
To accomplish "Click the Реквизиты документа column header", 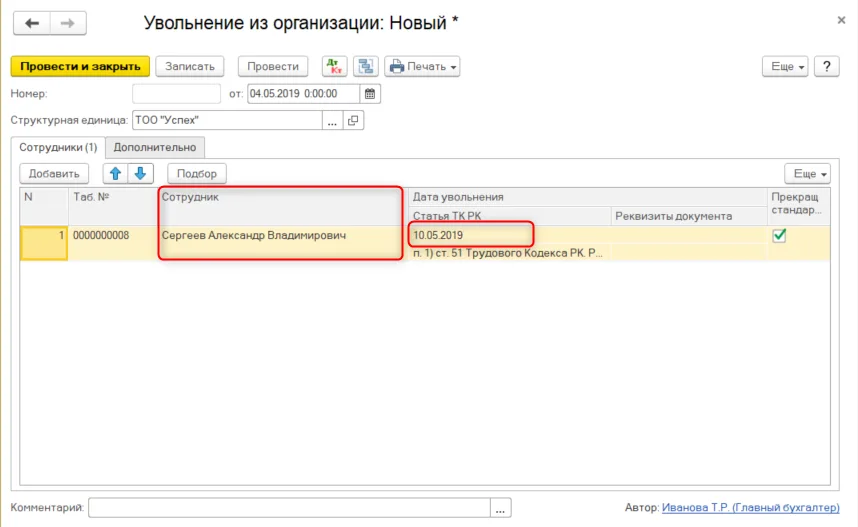I will click(689, 216).
